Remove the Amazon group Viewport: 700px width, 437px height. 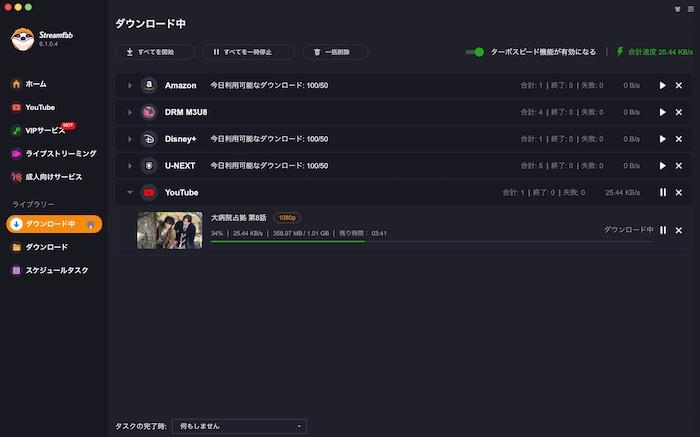tap(679, 85)
